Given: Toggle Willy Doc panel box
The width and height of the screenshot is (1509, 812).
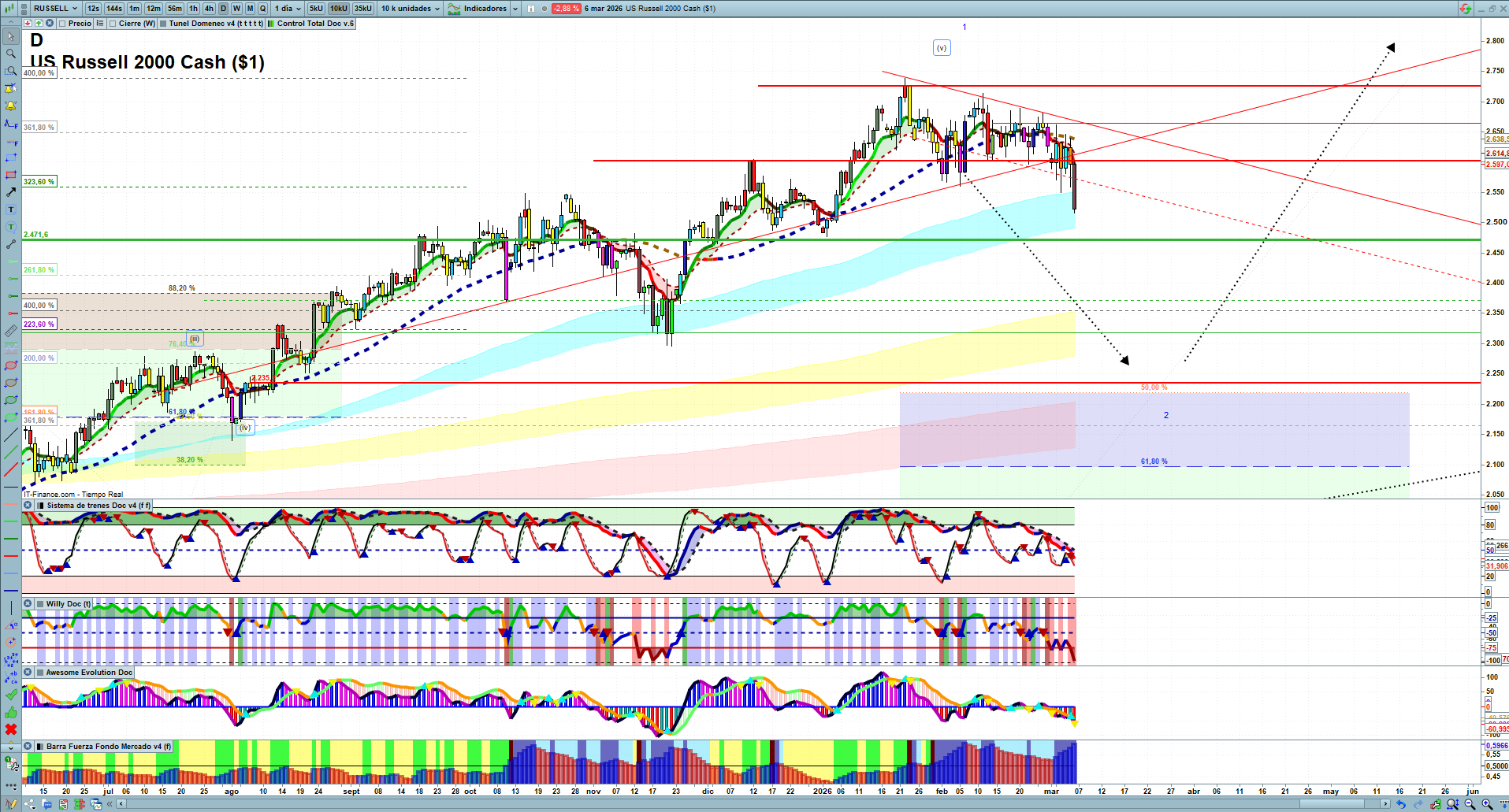Looking at the screenshot, I should pyautogui.click(x=41, y=604).
